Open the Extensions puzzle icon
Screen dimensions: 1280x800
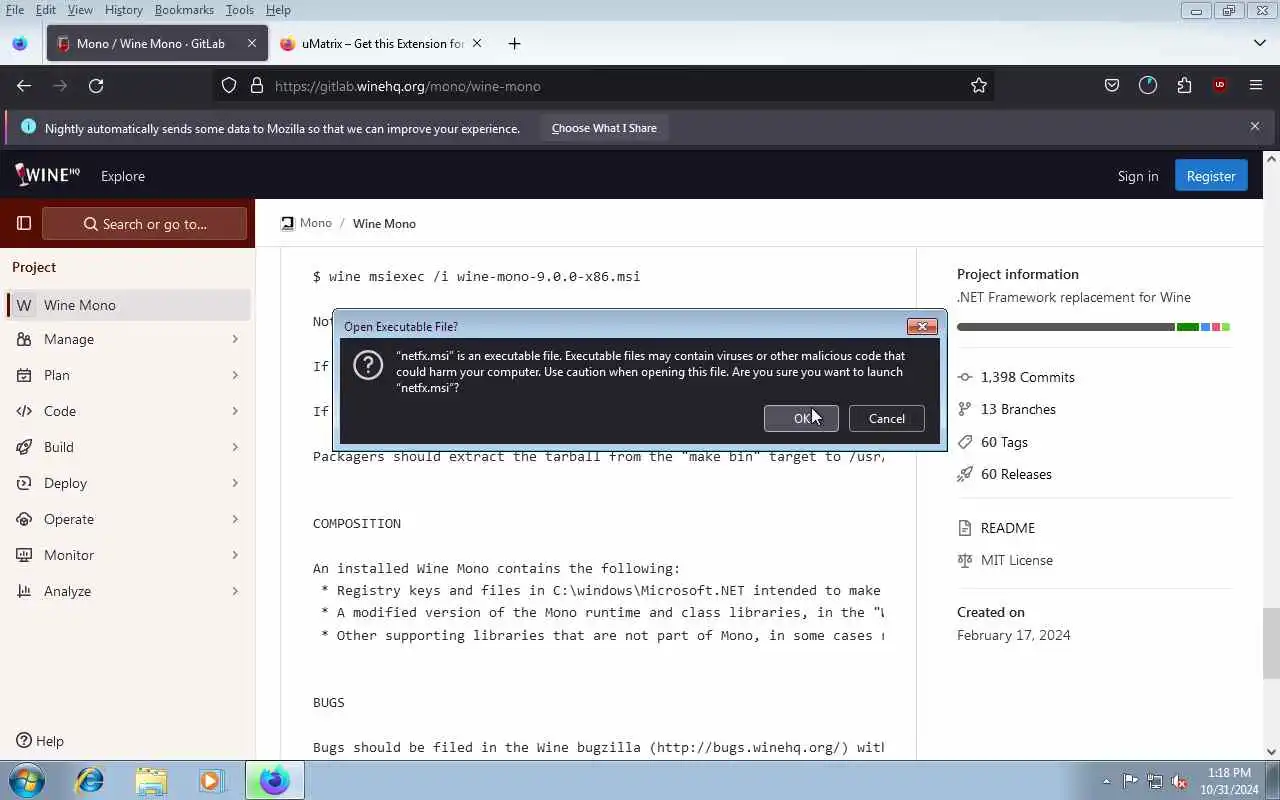[x=1184, y=86]
